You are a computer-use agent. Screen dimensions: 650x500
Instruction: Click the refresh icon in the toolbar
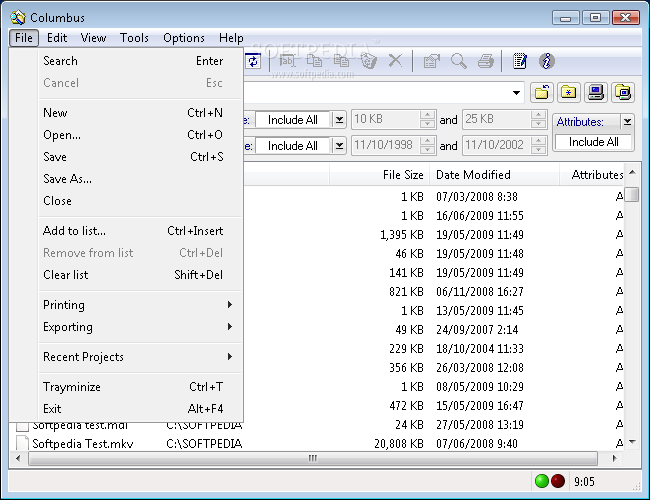pyautogui.click(x=252, y=61)
